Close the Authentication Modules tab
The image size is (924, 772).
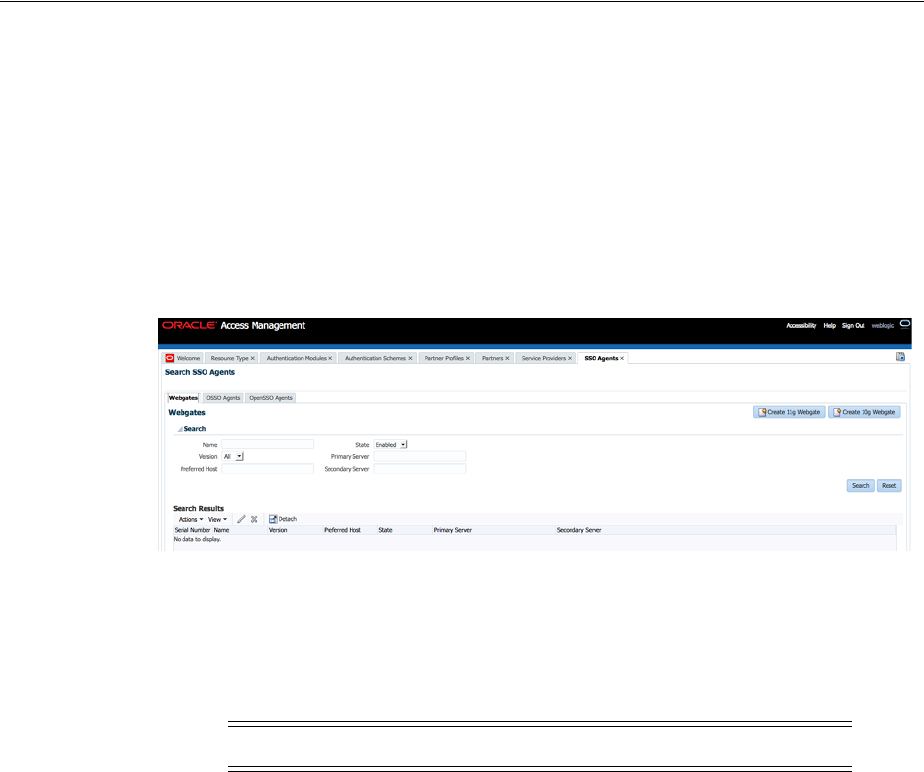point(330,358)
